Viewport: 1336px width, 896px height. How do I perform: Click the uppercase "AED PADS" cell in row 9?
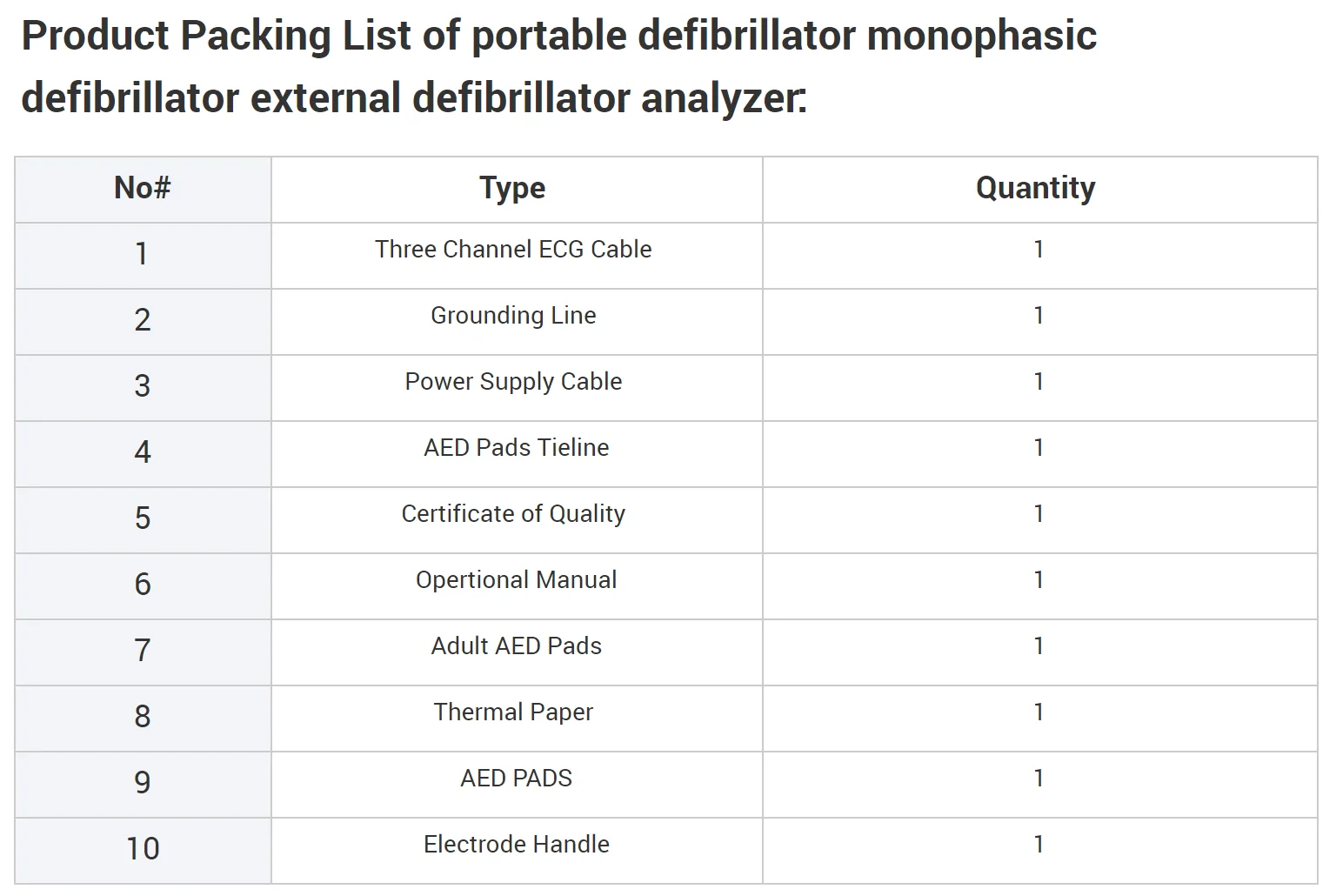(516, 779)
